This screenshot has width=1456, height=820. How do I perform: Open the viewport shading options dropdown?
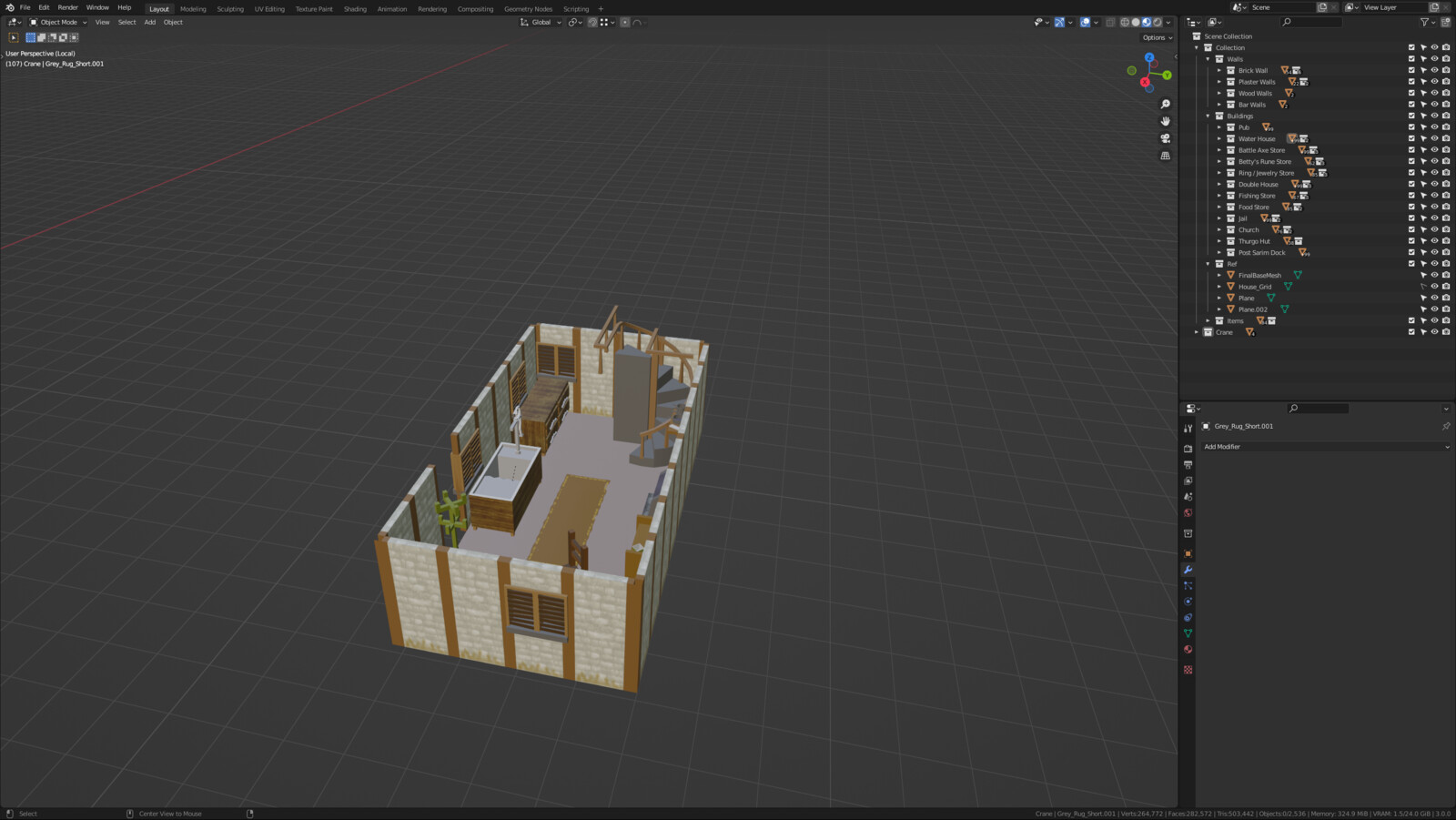pos(1168,22)
